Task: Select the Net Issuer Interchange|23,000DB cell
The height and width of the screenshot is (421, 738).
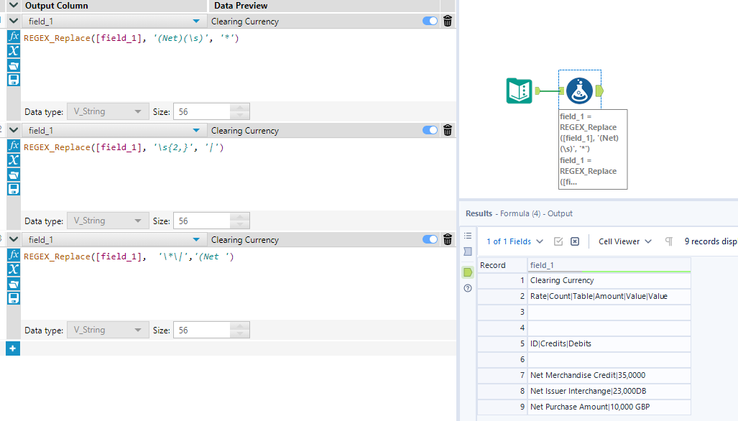Action: pyautogui.click(x=609, y=391)
